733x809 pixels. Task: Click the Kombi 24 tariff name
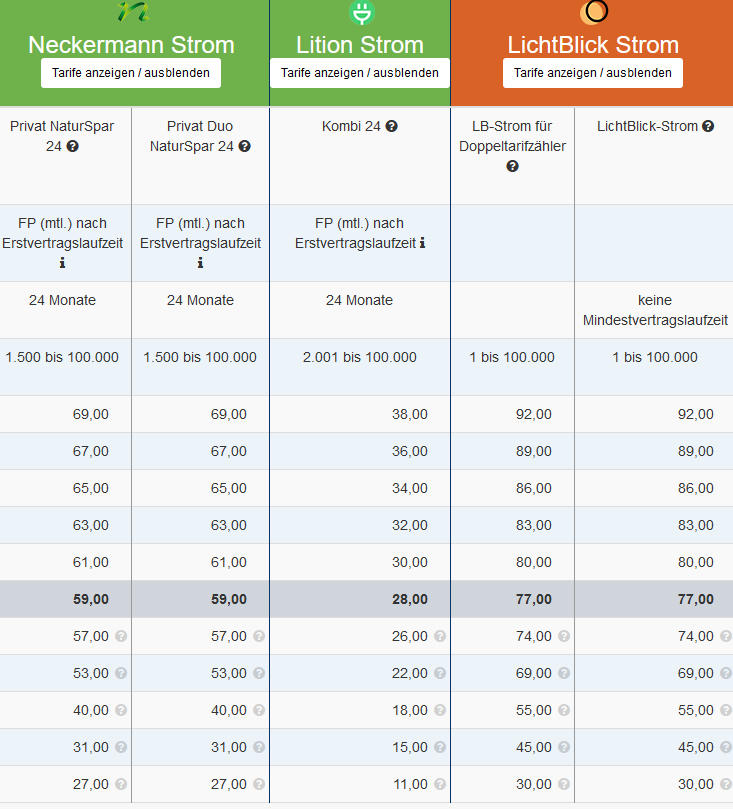(x=352, y=127)
